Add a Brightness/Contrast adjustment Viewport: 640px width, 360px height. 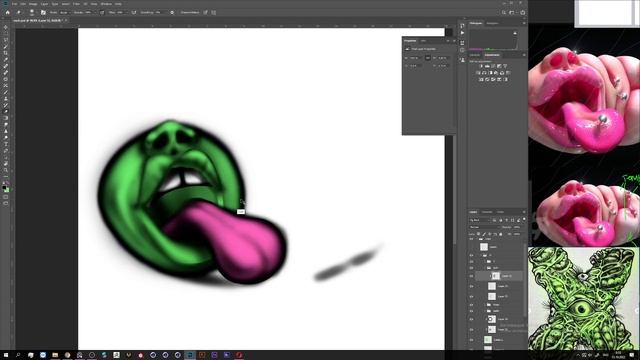(481, 66)
